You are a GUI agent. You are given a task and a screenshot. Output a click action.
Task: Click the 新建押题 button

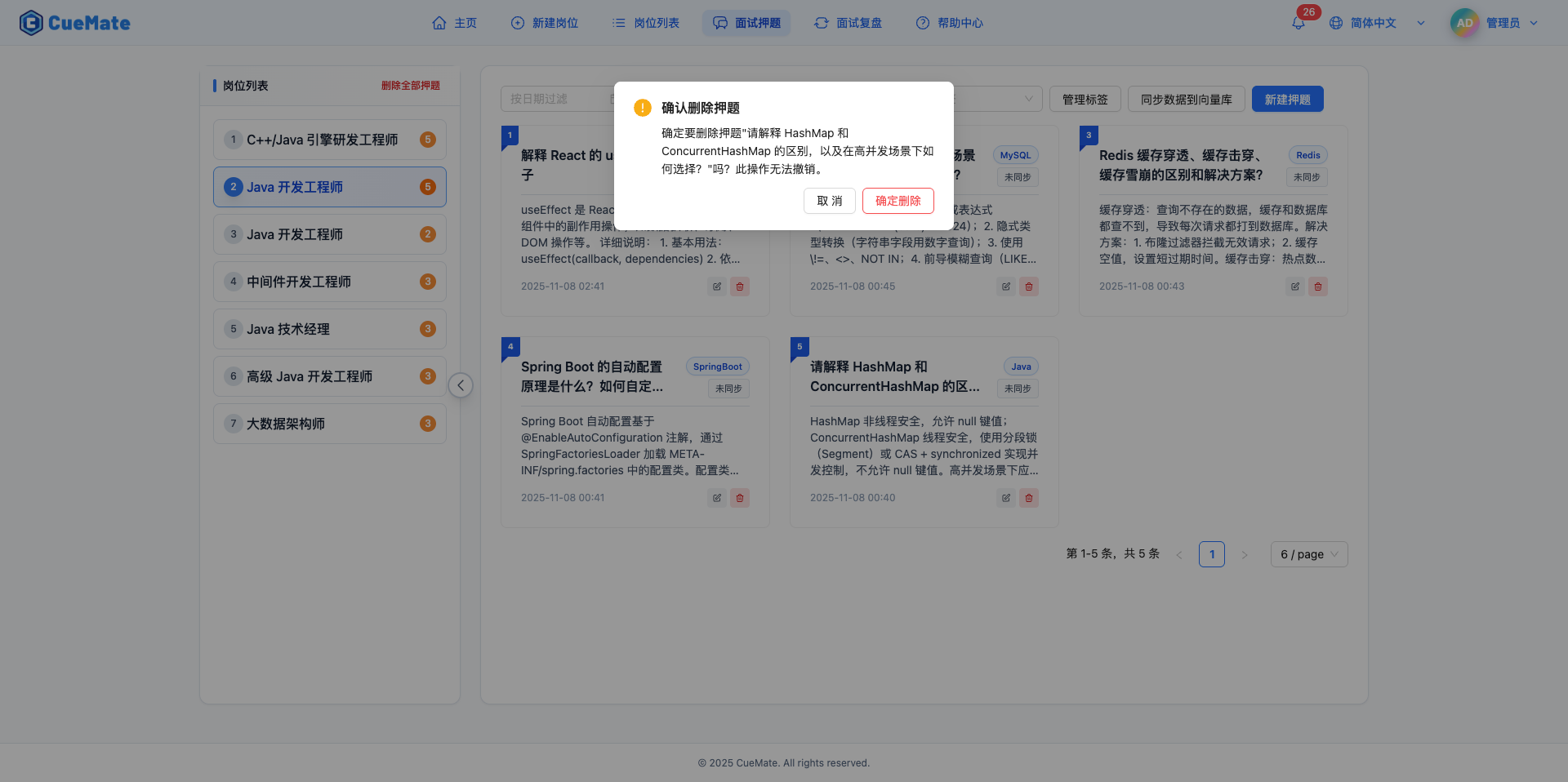pyautogui.click(x=1287, y=100)
